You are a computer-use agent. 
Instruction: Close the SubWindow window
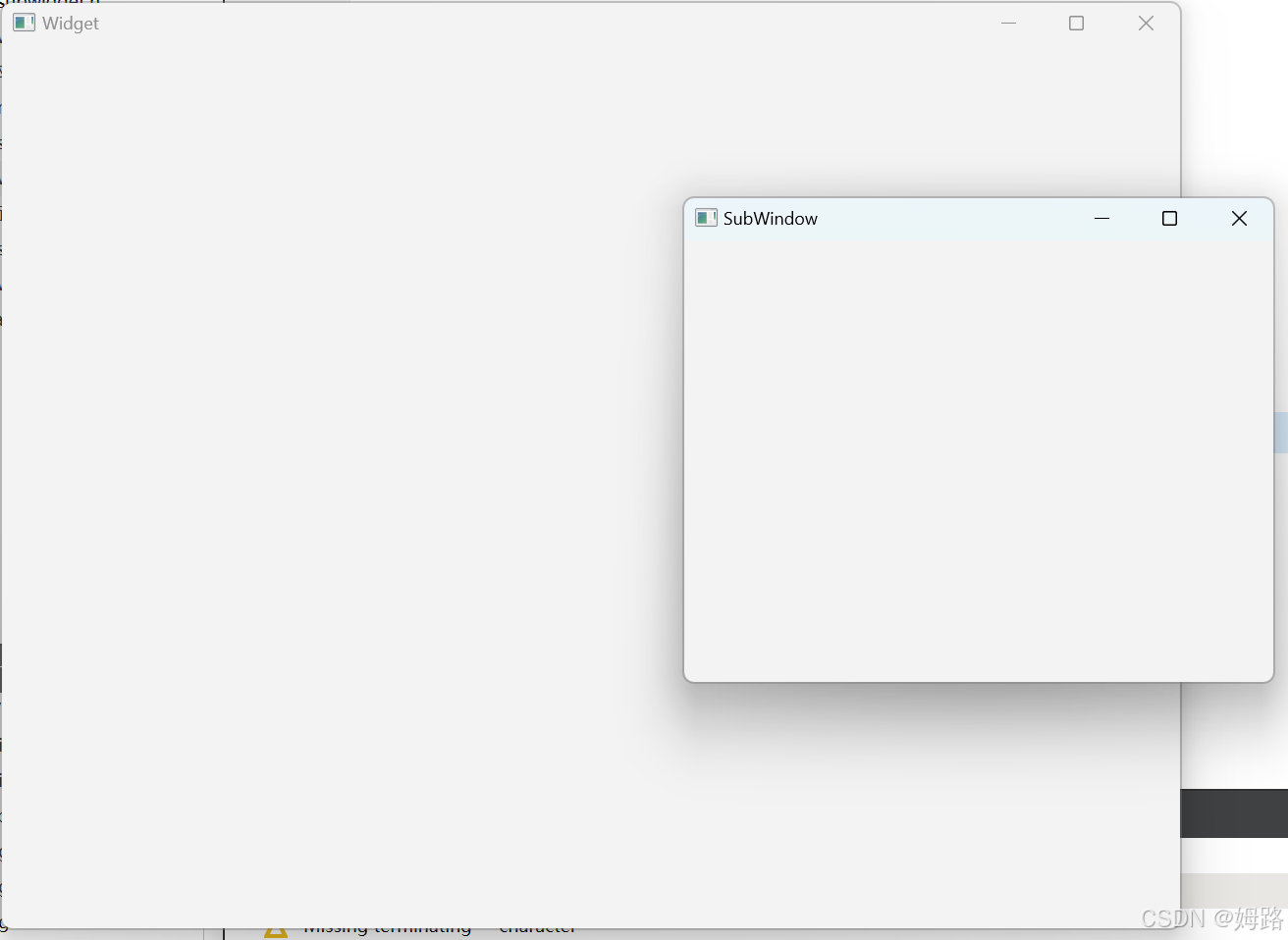coord(1239,218)
